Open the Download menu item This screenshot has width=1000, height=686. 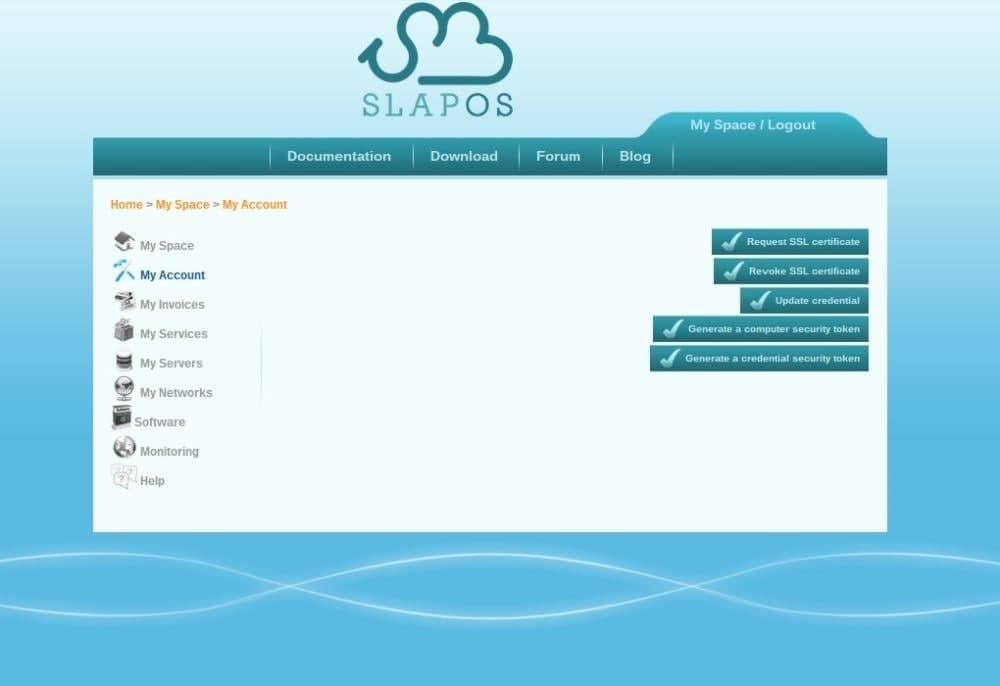[464, 156]
